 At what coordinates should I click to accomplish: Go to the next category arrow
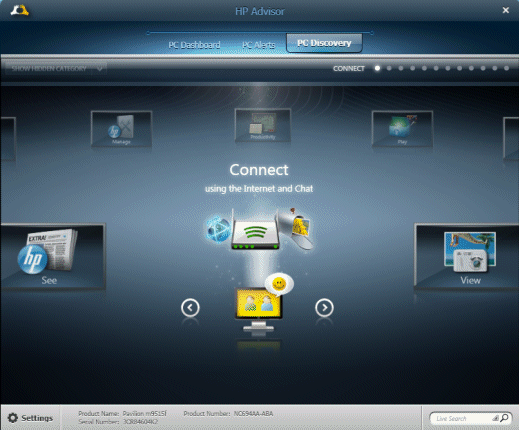coord(324,307)
